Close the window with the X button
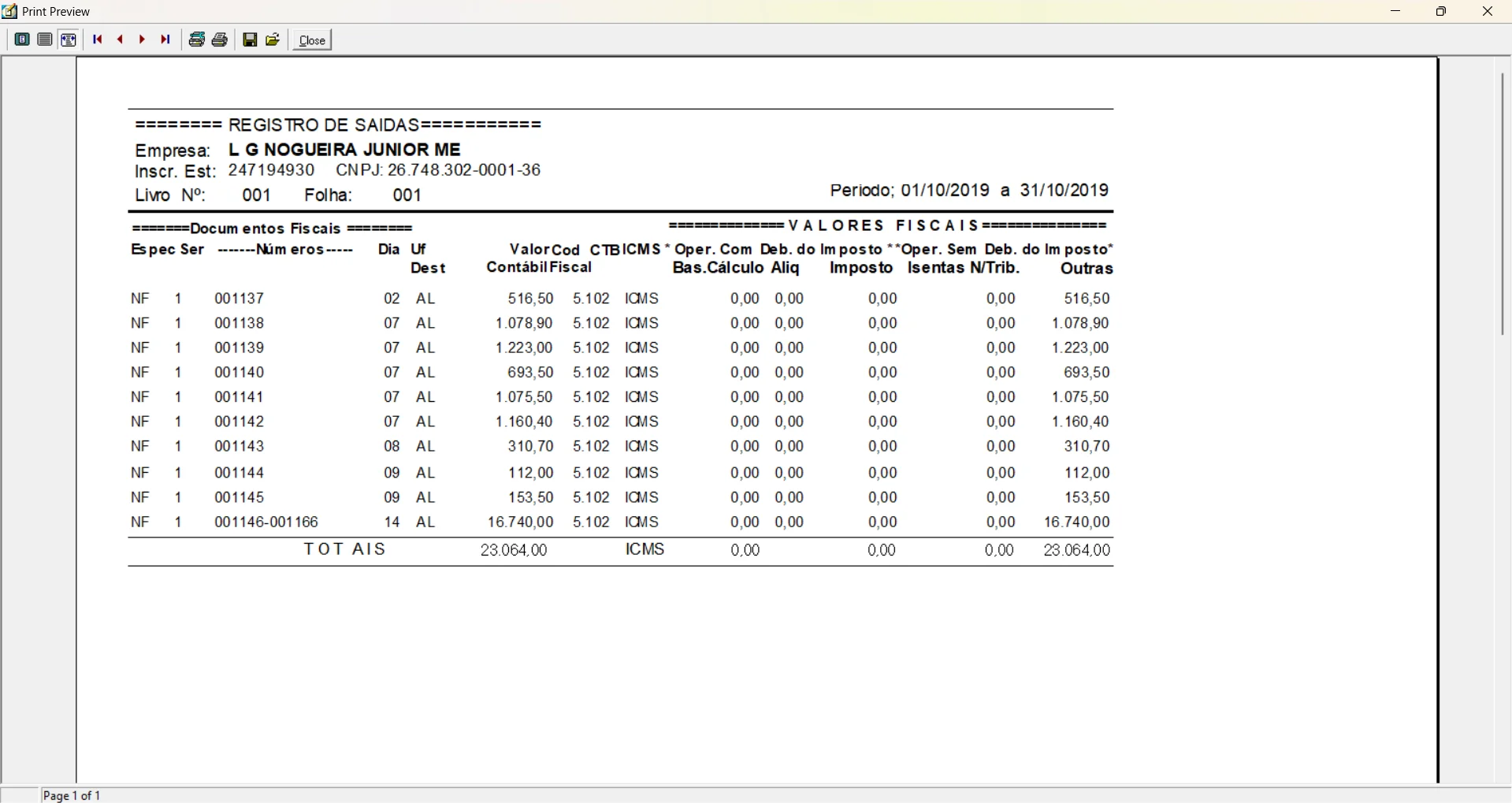The height and width of the screenshot is (803, 1512). (1488, 12)
